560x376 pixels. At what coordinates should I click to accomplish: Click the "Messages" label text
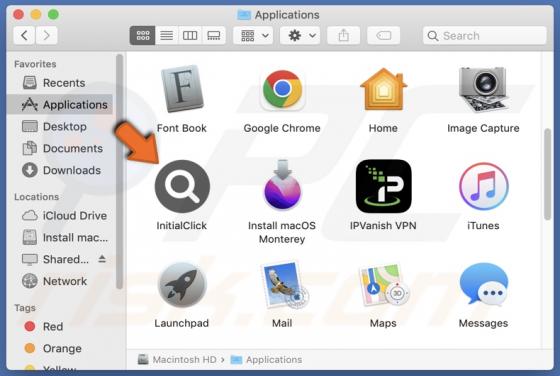pyautogui.click(x=483, y=323)
